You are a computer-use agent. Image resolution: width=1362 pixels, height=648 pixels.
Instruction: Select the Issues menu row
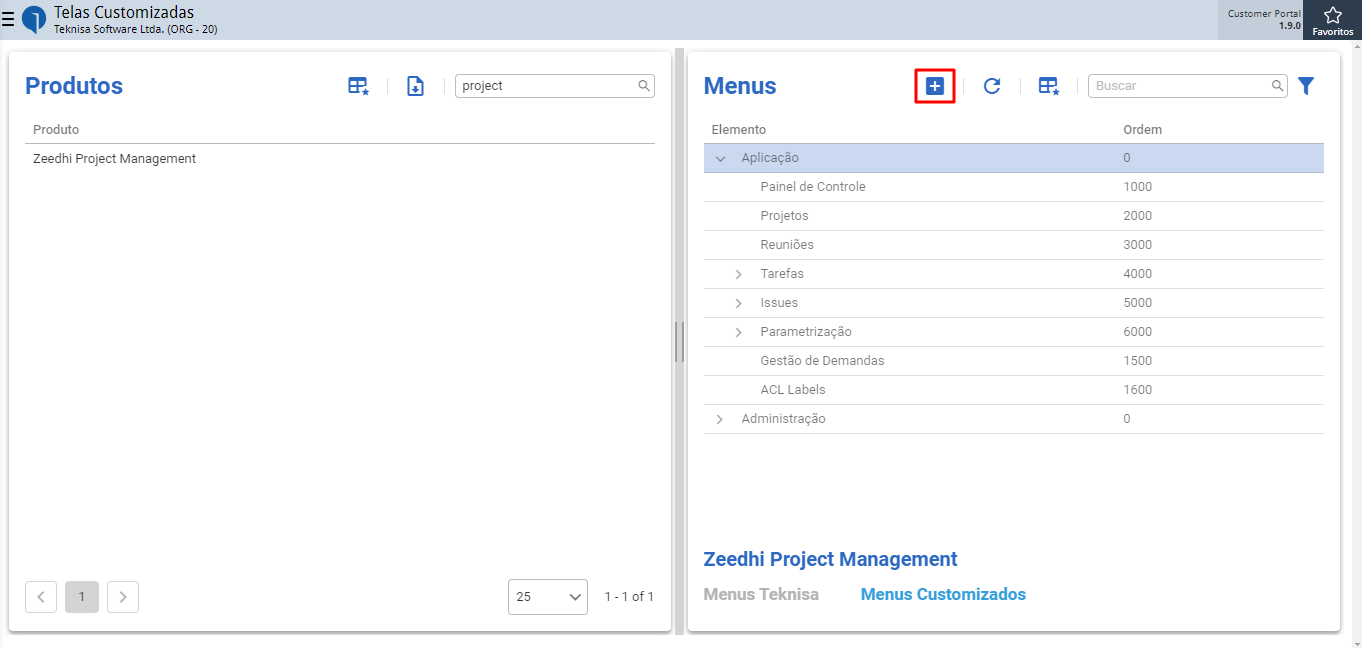(1014, 303)
